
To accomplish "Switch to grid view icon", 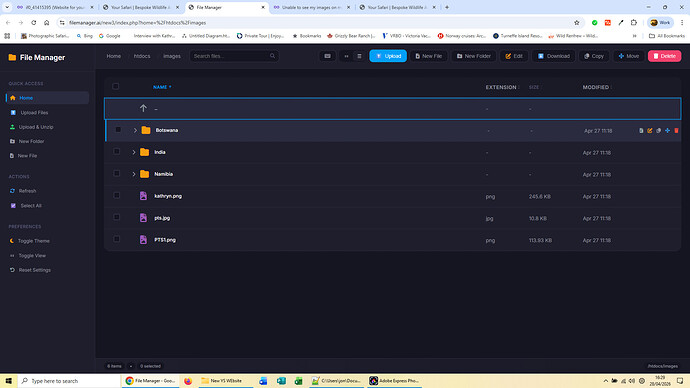I will [346, 56].
